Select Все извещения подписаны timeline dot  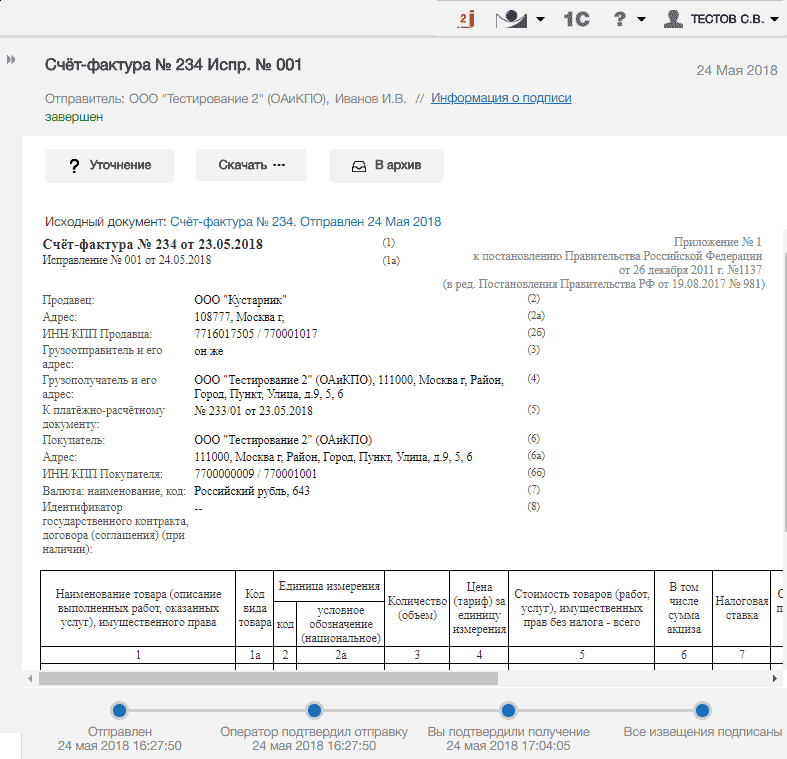702,710
